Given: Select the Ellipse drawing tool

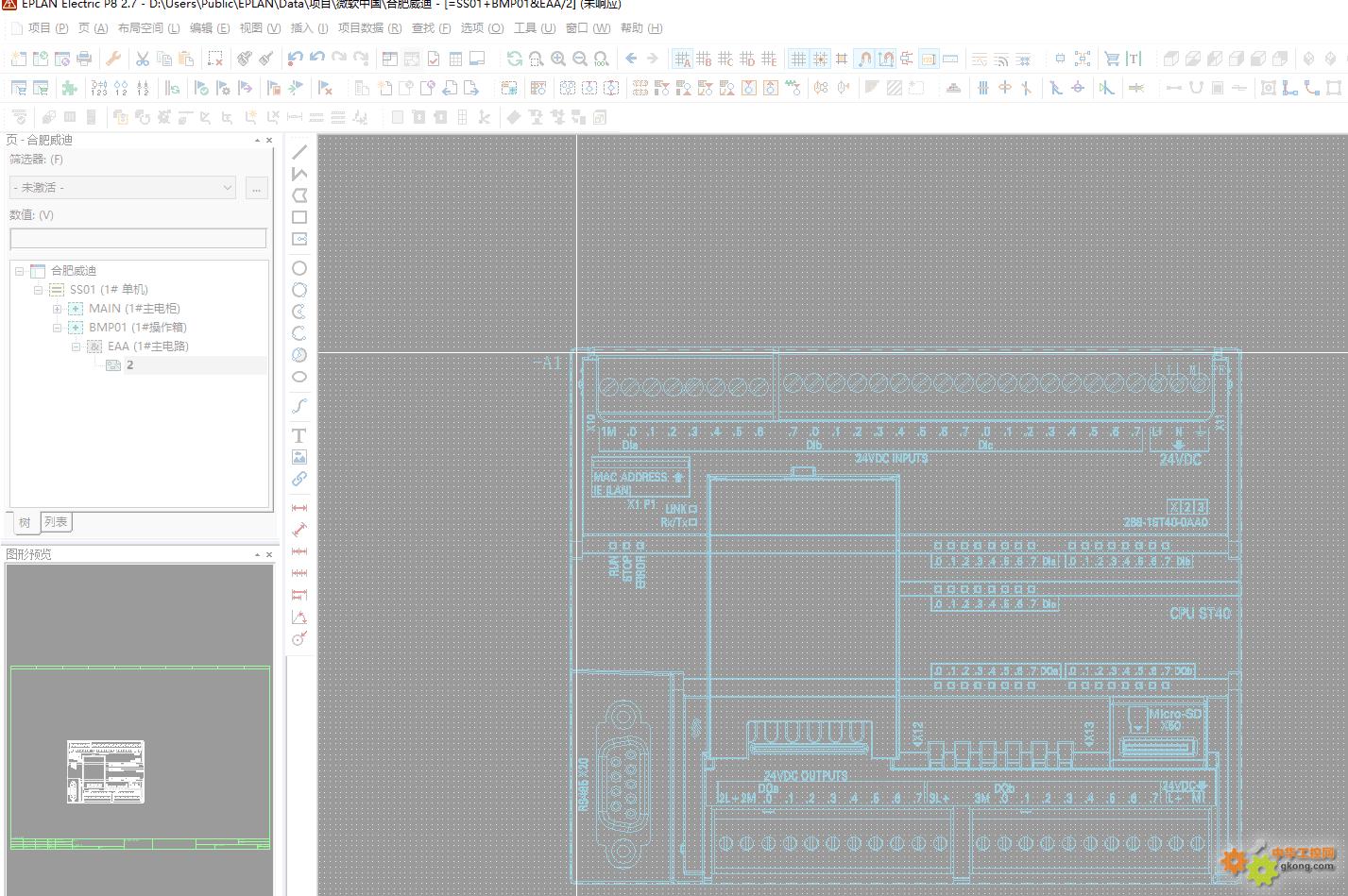Looking at the screenshot, I should [x=299, y=377].
